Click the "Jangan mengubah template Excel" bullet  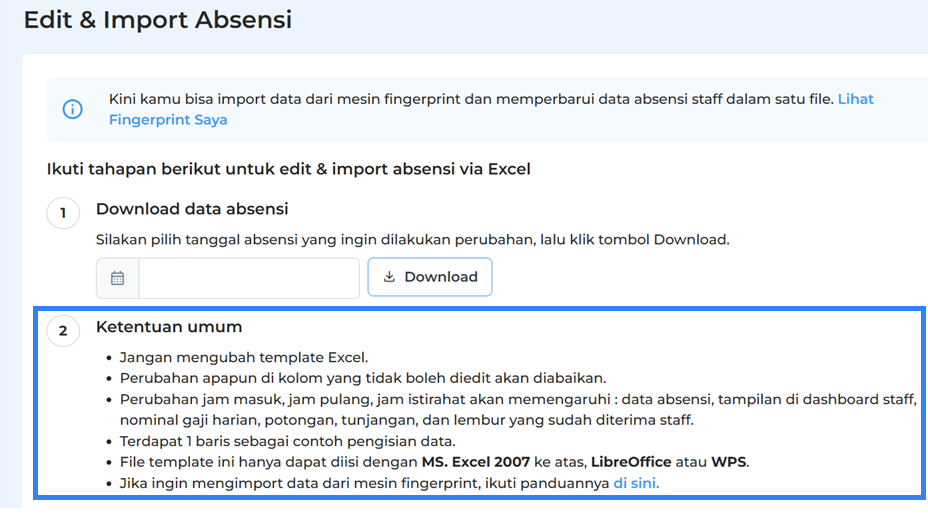click(244, 357)
